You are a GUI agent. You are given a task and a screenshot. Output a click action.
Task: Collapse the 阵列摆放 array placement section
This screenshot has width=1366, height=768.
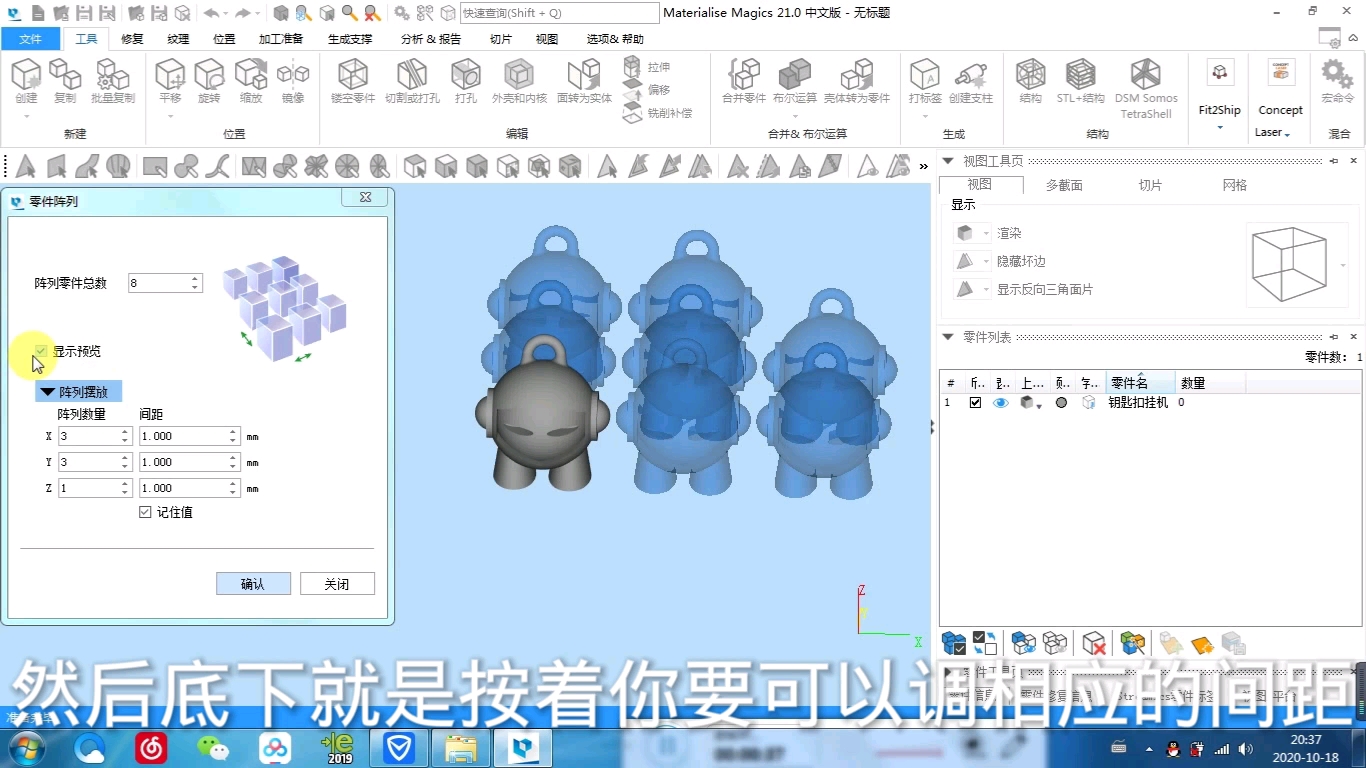47,392
